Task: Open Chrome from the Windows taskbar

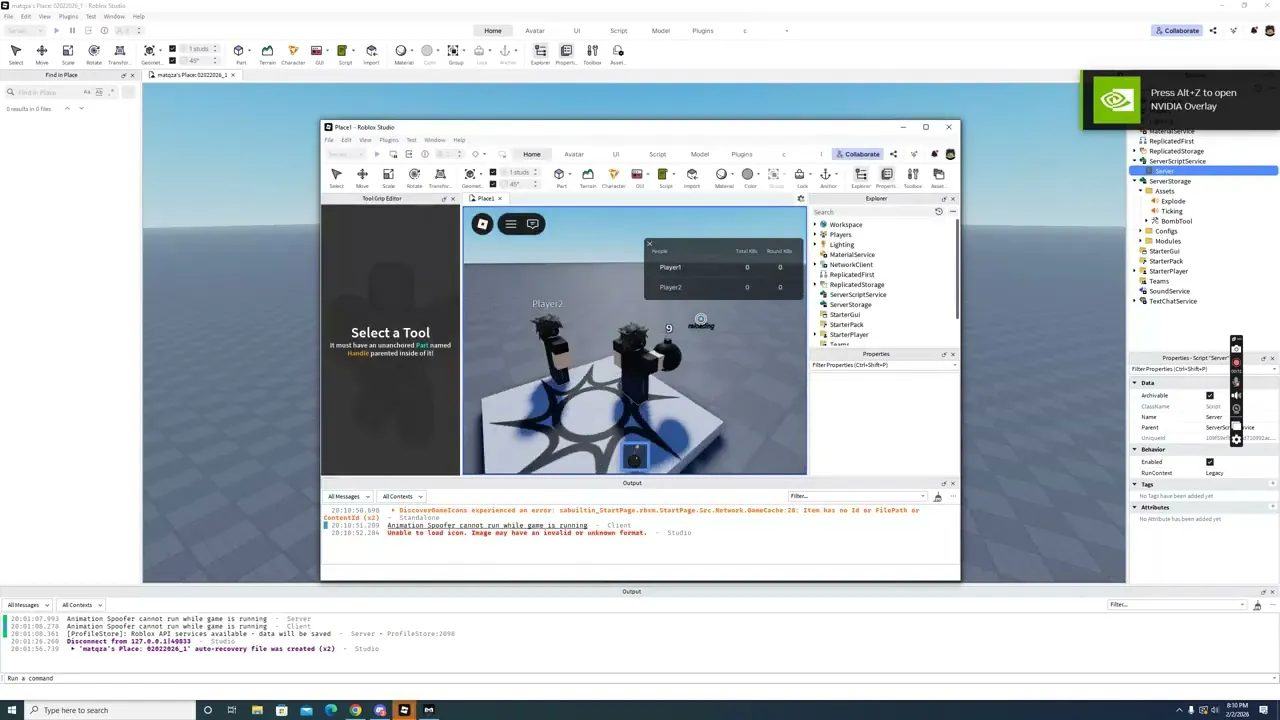Action: pos(355,710)
